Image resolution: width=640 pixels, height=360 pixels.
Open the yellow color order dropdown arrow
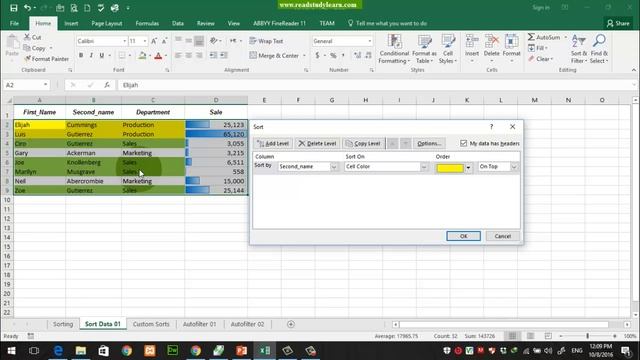pyautogui.click(x=468, y=168)
